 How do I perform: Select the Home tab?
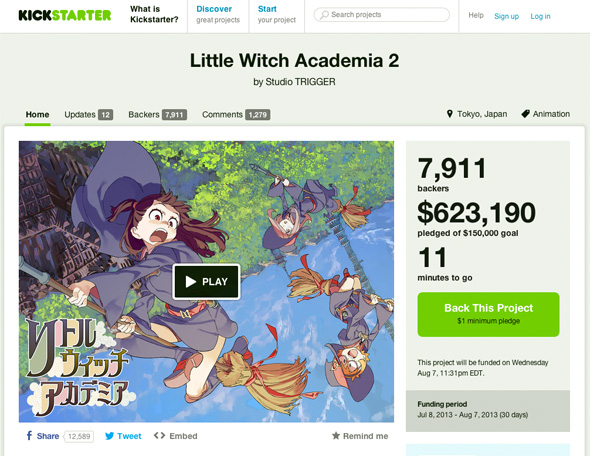click(37, 114)
